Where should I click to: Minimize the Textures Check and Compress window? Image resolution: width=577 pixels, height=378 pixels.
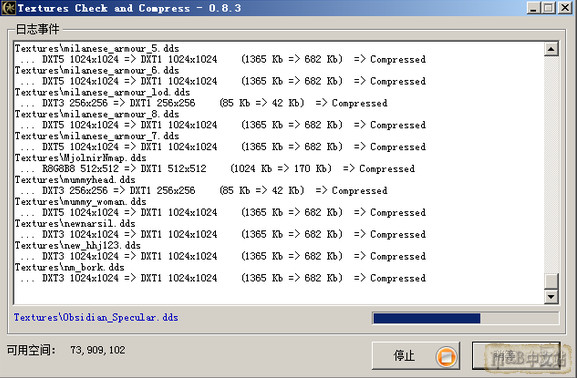(x=533, y=8)
